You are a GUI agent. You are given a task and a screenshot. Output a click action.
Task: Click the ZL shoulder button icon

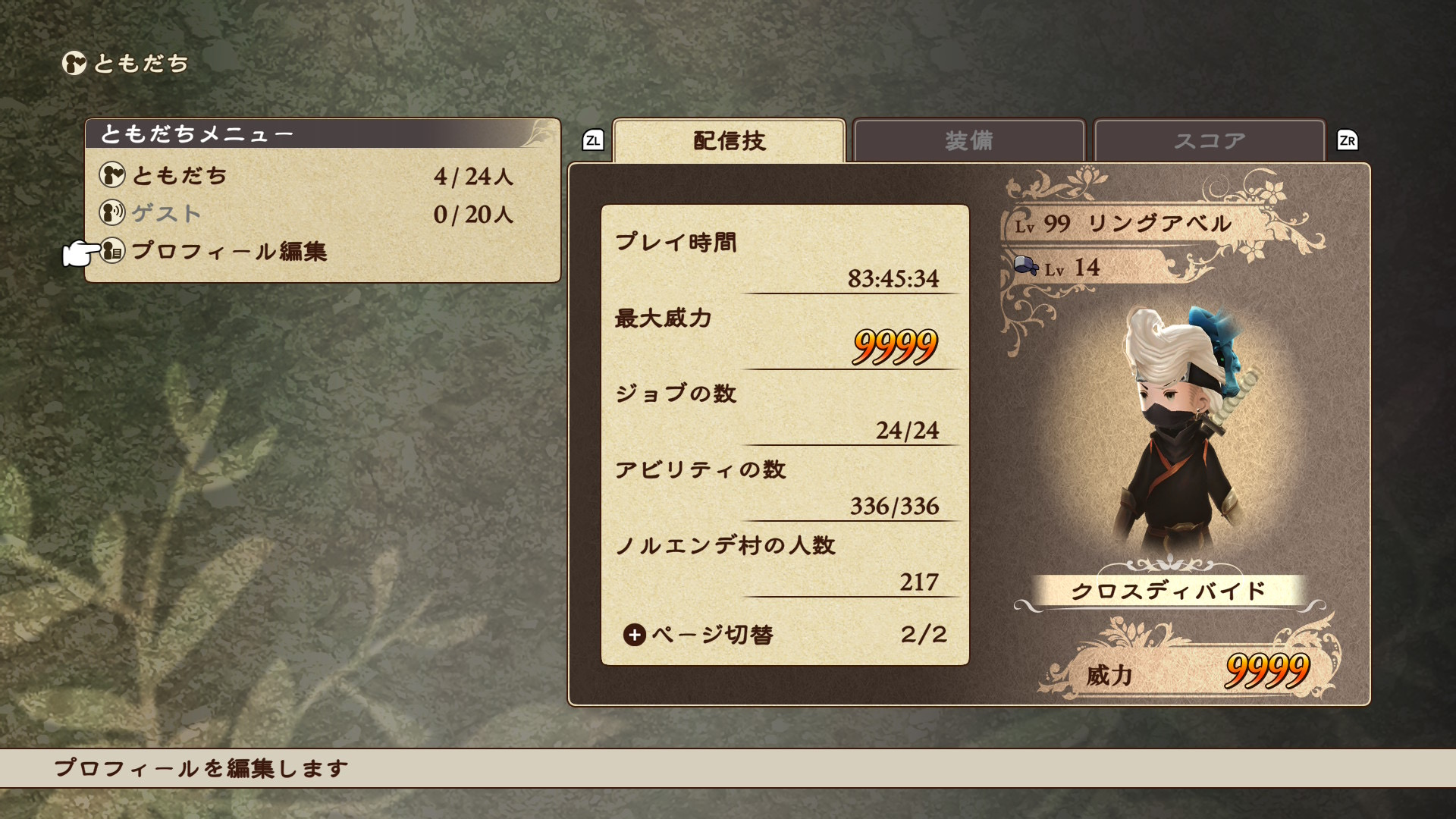point(593,140)
